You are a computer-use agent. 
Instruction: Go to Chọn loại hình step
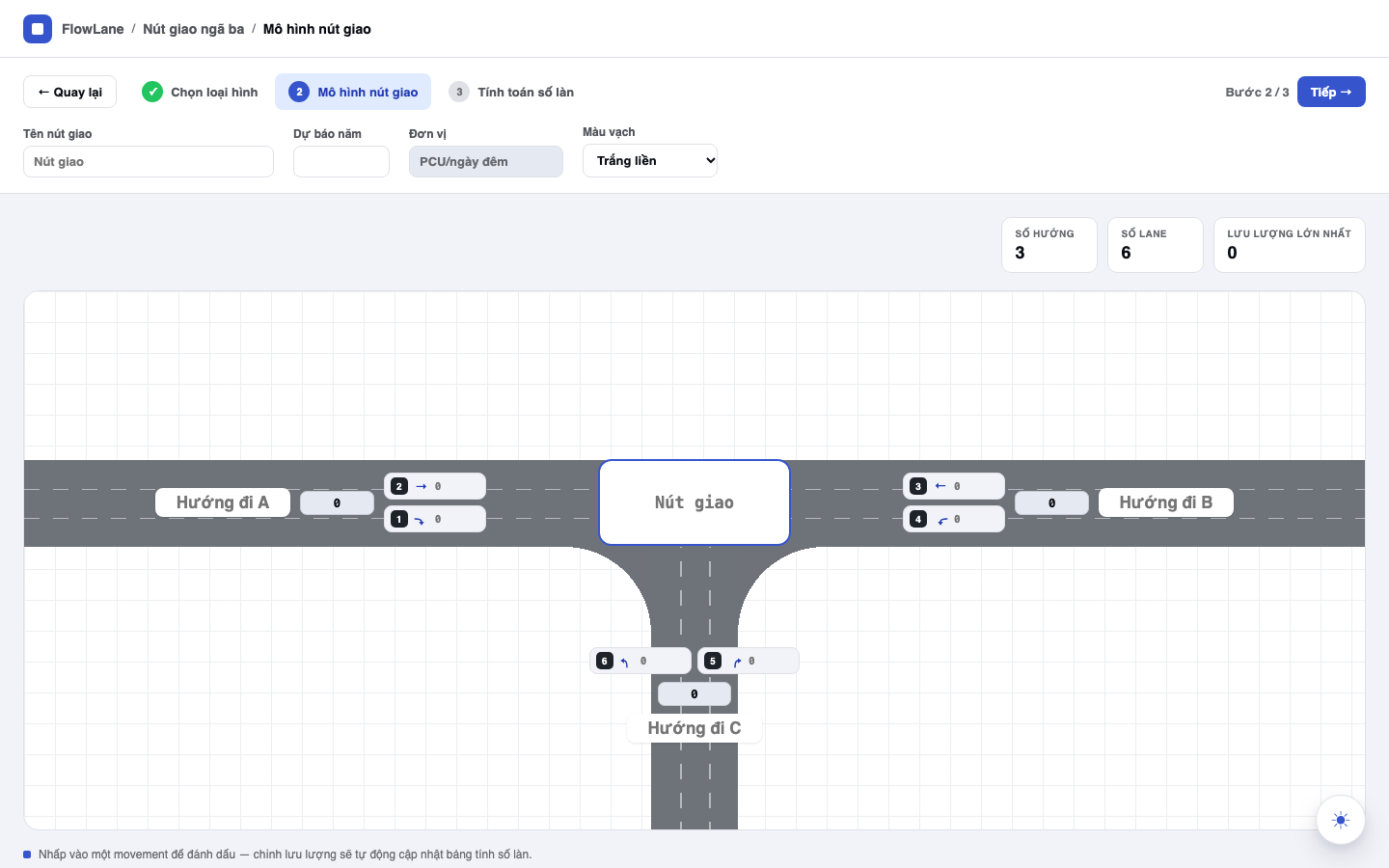point(201,92)
